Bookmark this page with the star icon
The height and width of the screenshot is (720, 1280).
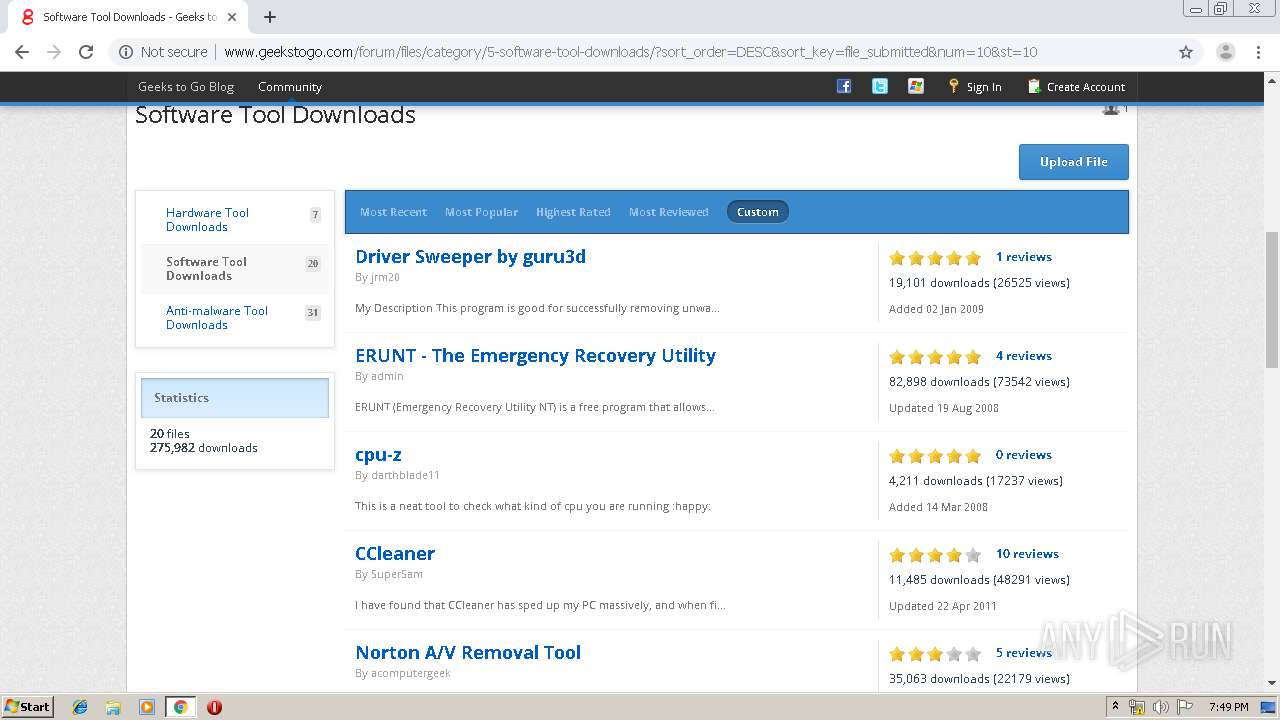point(1186,52)
